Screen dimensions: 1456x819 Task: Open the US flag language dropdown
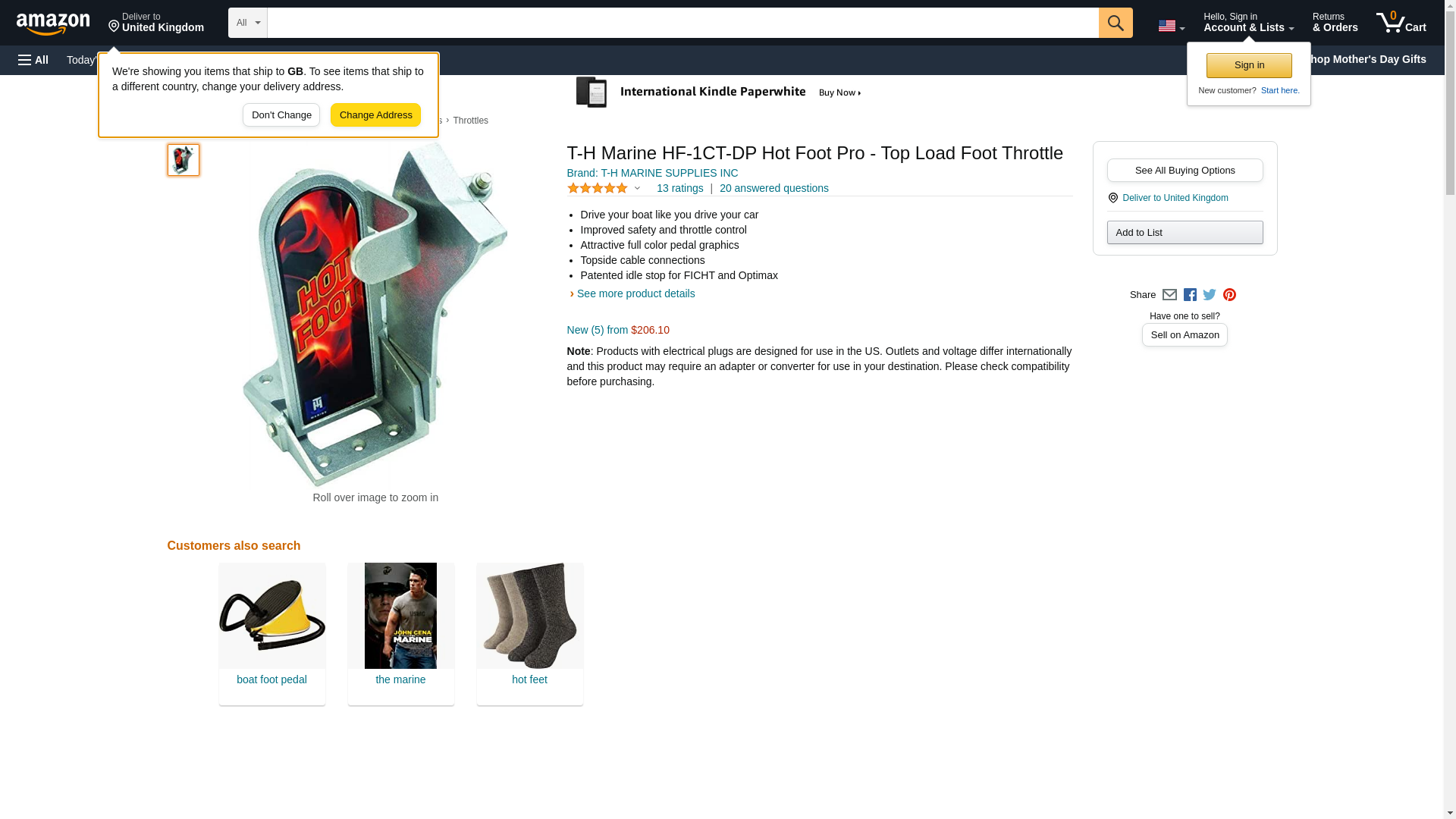tap(1171, 27)
